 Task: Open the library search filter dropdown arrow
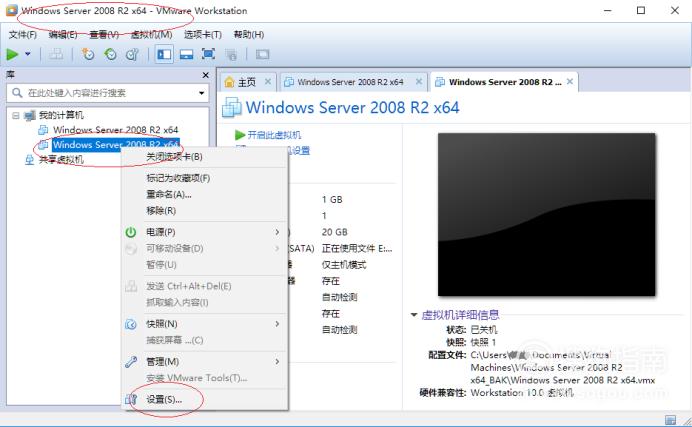click(x=201, y=93)
